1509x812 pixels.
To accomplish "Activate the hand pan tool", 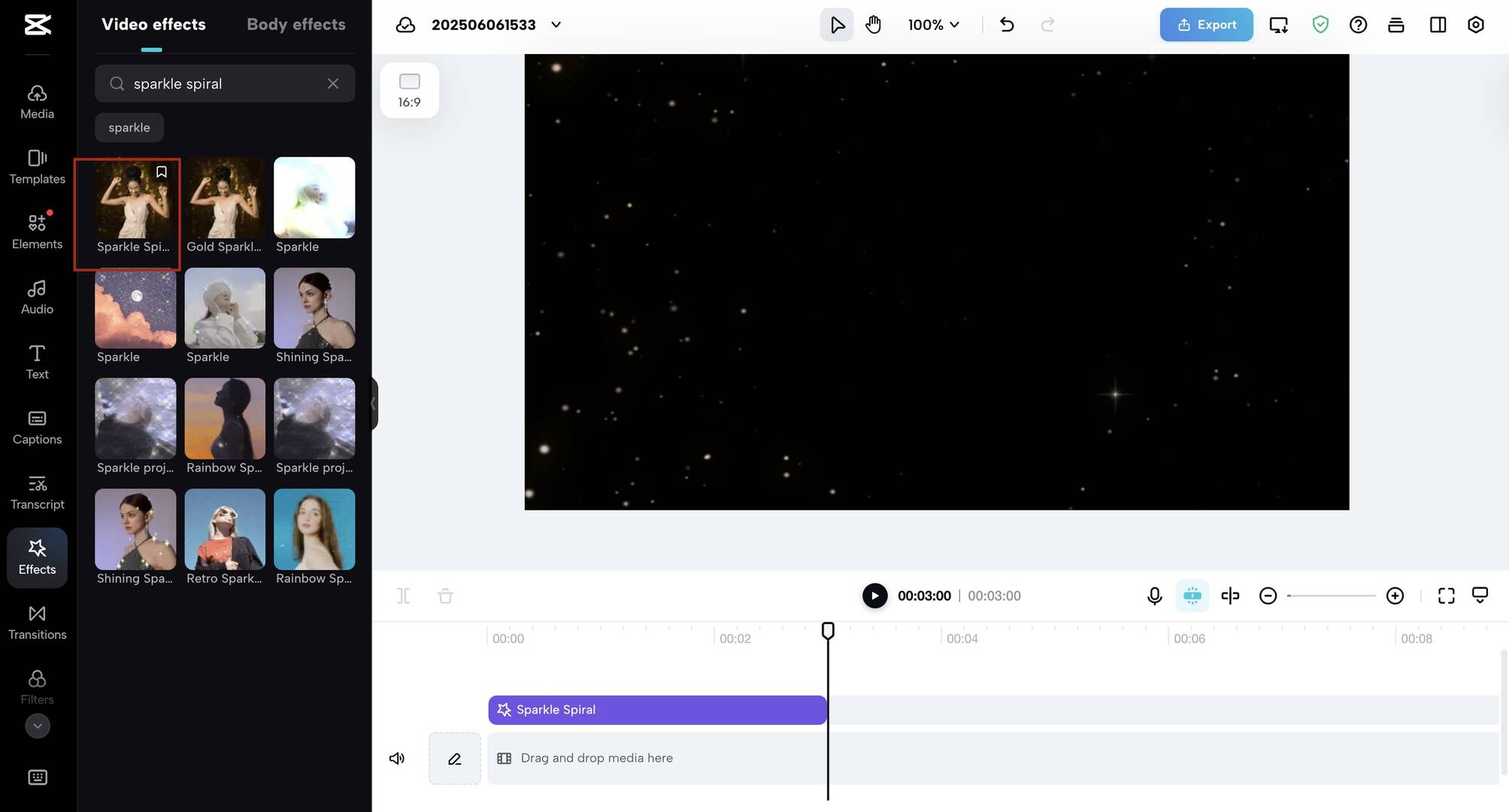I will (873, 25).
